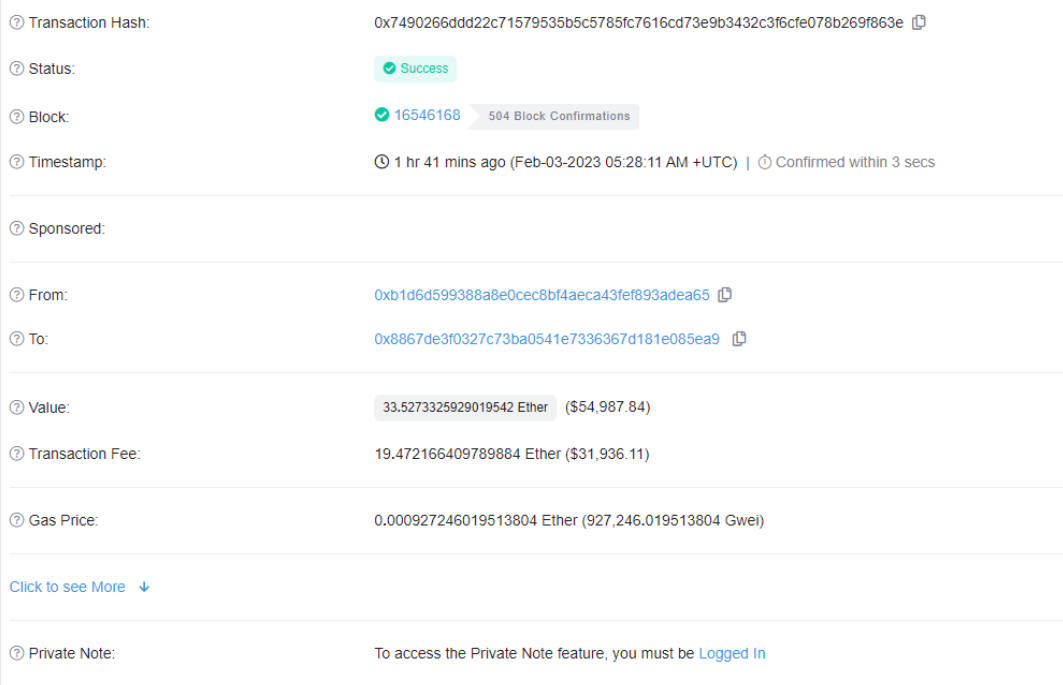
Task: Click the 1 hr 41 mins ago timestamp
Action: point(449,162)
